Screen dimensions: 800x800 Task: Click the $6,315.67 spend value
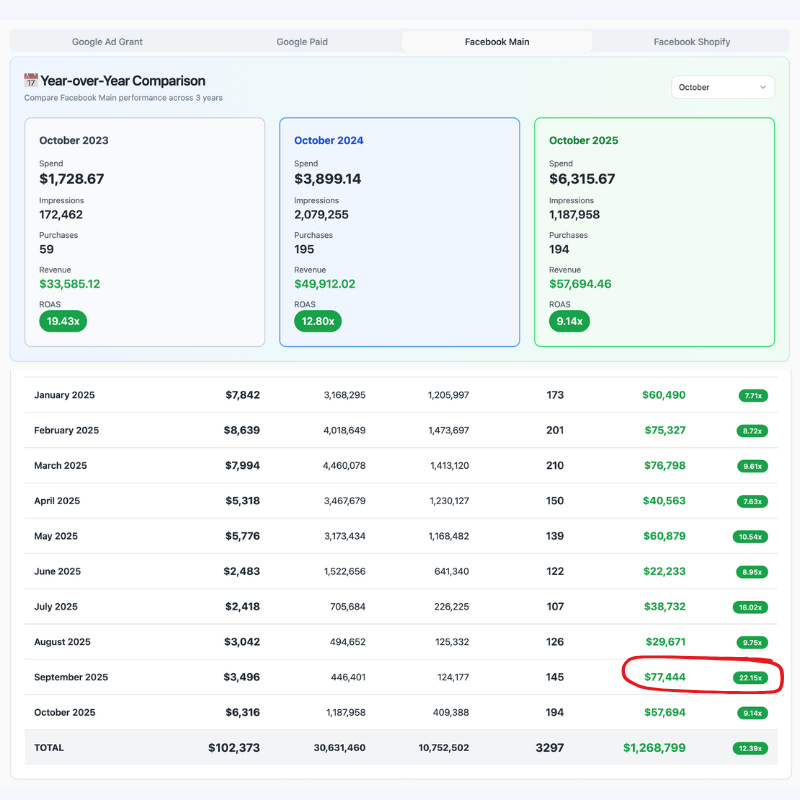point(582,179)
